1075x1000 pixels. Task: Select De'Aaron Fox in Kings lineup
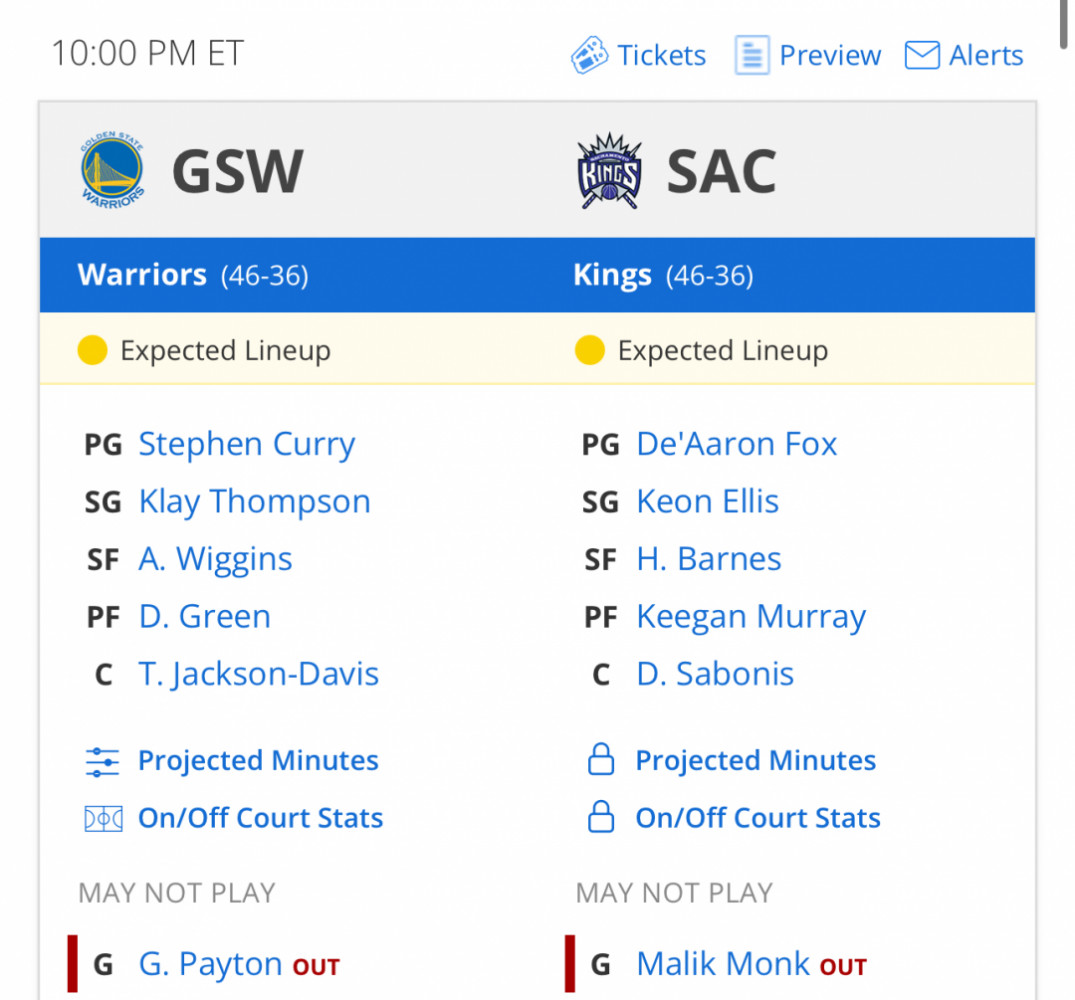coord(736,444)
